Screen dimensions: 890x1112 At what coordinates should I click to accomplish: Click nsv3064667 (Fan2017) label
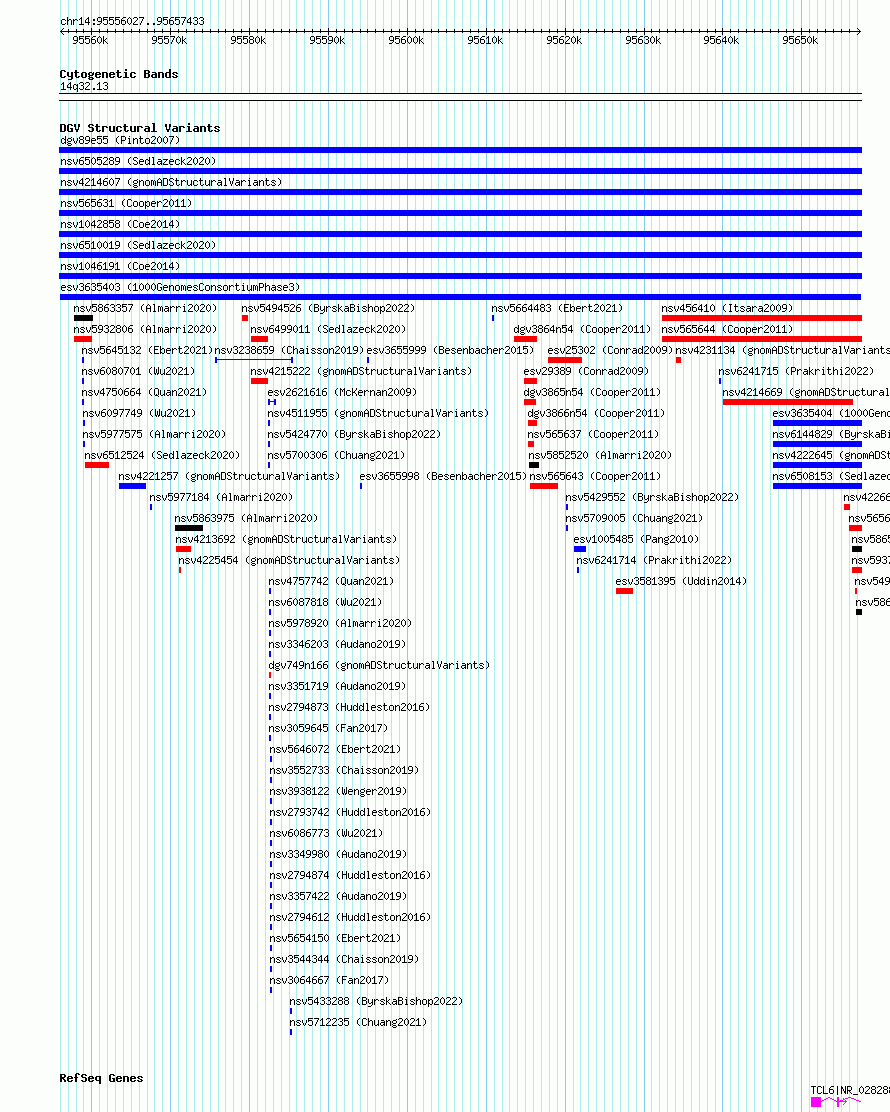pos(329,980)
